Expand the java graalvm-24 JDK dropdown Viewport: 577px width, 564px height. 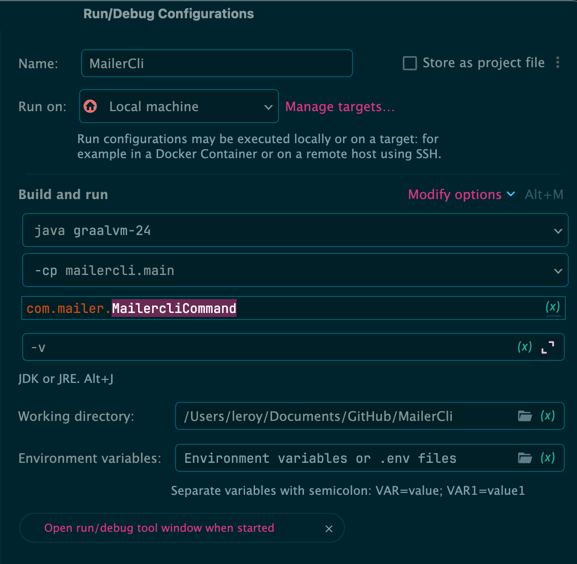point(295,230)
